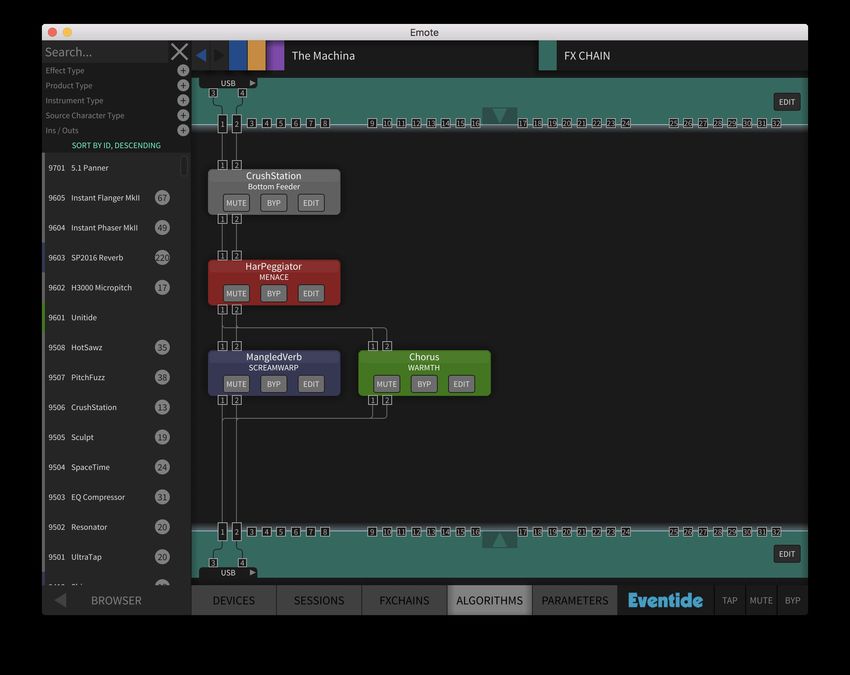The height and width of the screenshot is (675, 850).
Task: Open the 24 preset badge for SpaceTime
Action: [x=162, y=467]
